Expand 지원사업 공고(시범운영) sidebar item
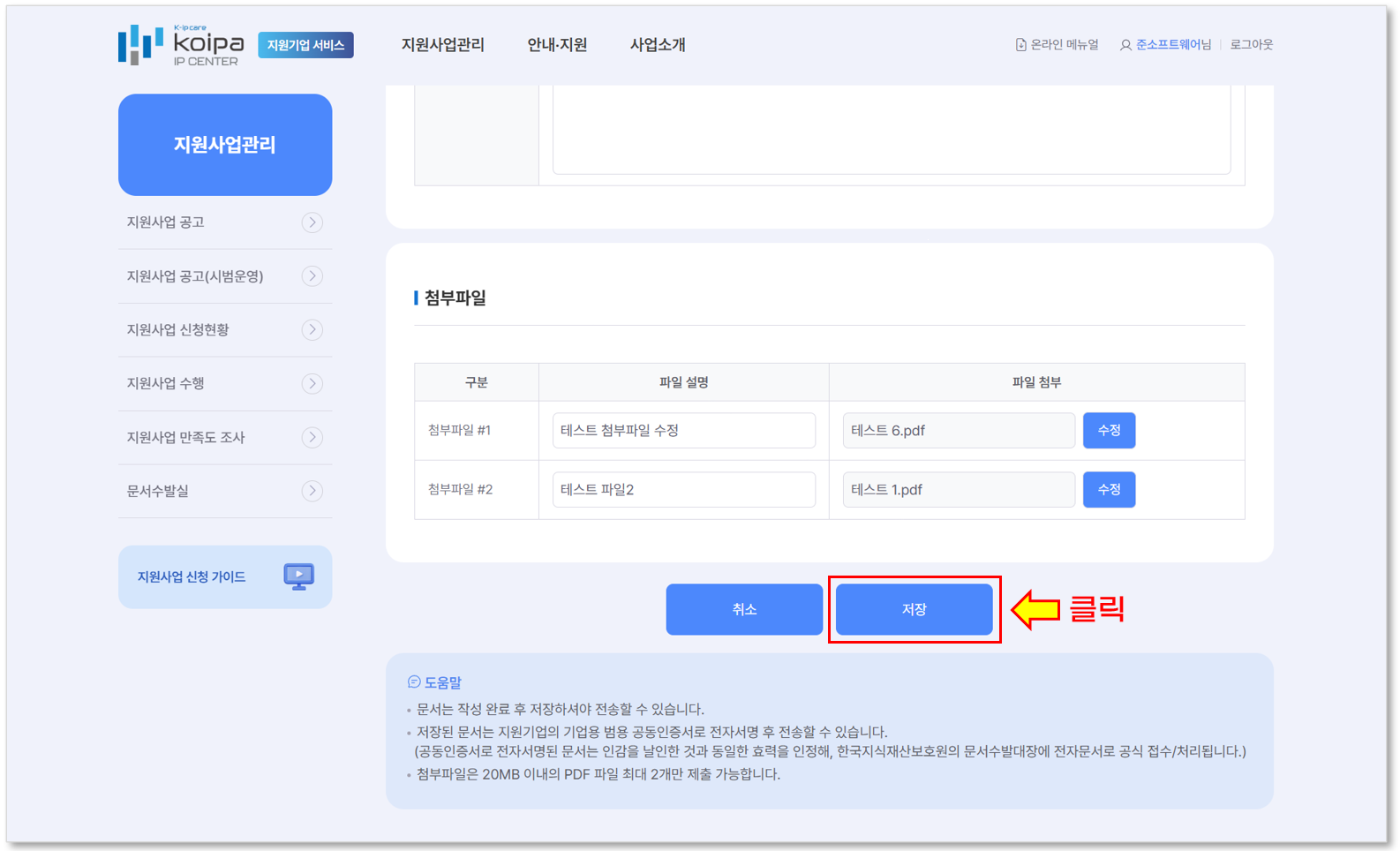Screen dimensions: 1400x851 pyautogui.click(x=312, y=276)
